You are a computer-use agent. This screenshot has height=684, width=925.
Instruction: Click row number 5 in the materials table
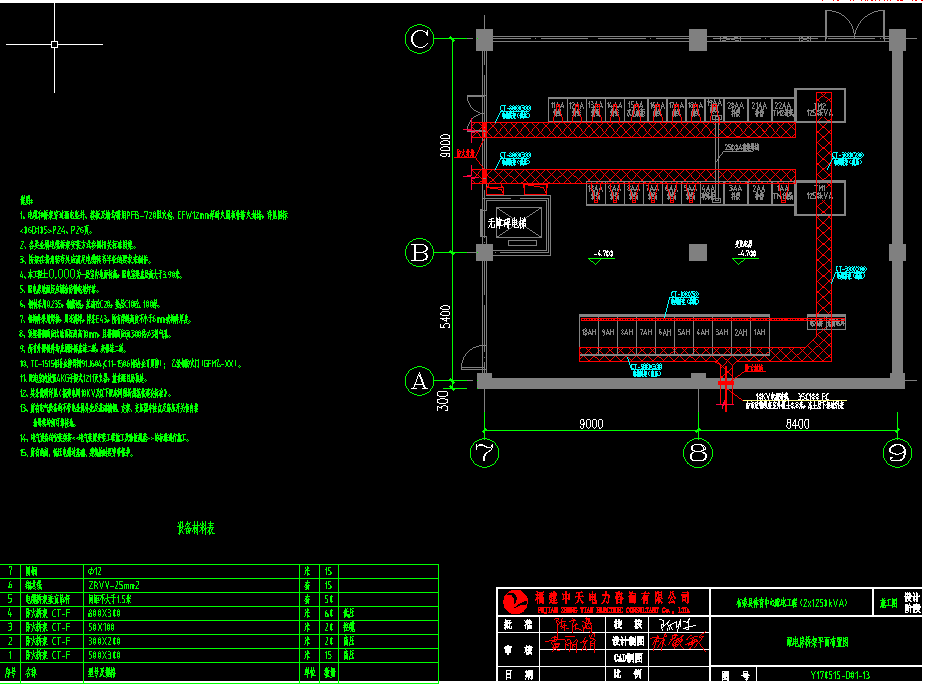coord(10,599)
